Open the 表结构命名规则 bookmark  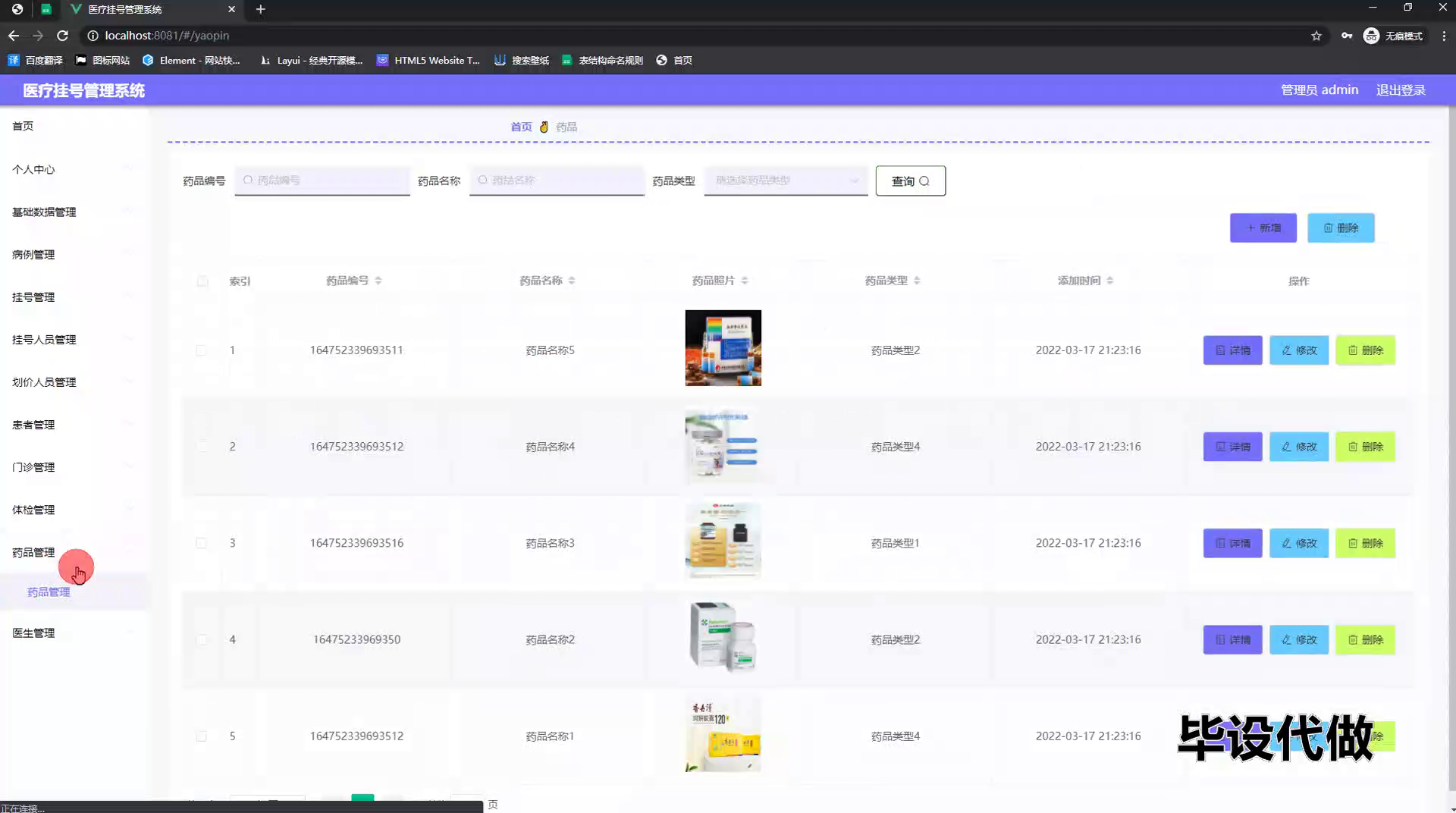click(602, 60)
